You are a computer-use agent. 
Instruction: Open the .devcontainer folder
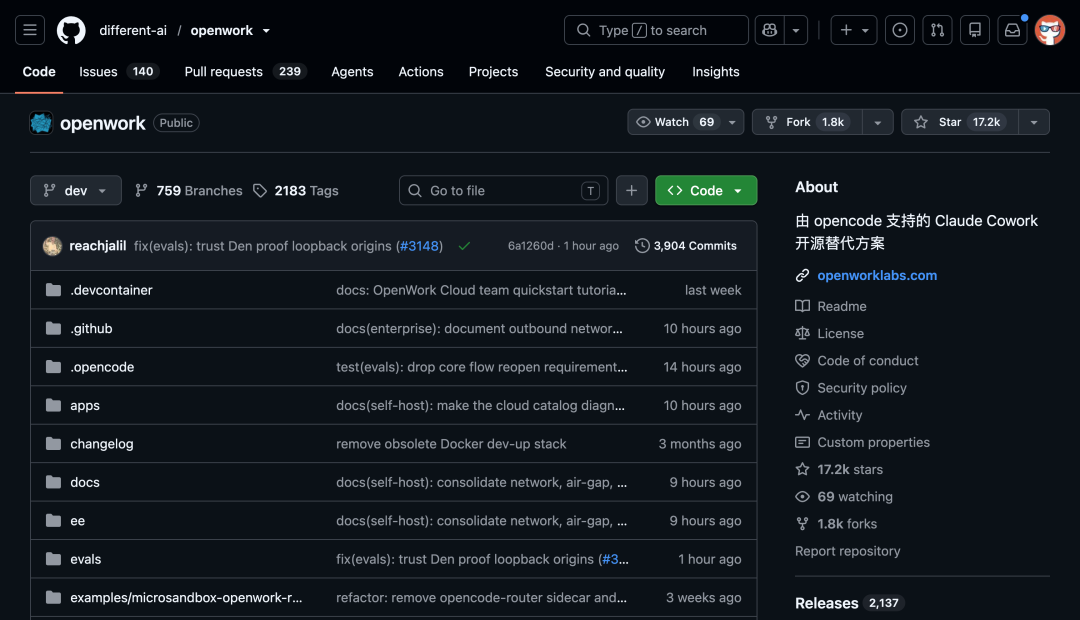tap(111, 290)
